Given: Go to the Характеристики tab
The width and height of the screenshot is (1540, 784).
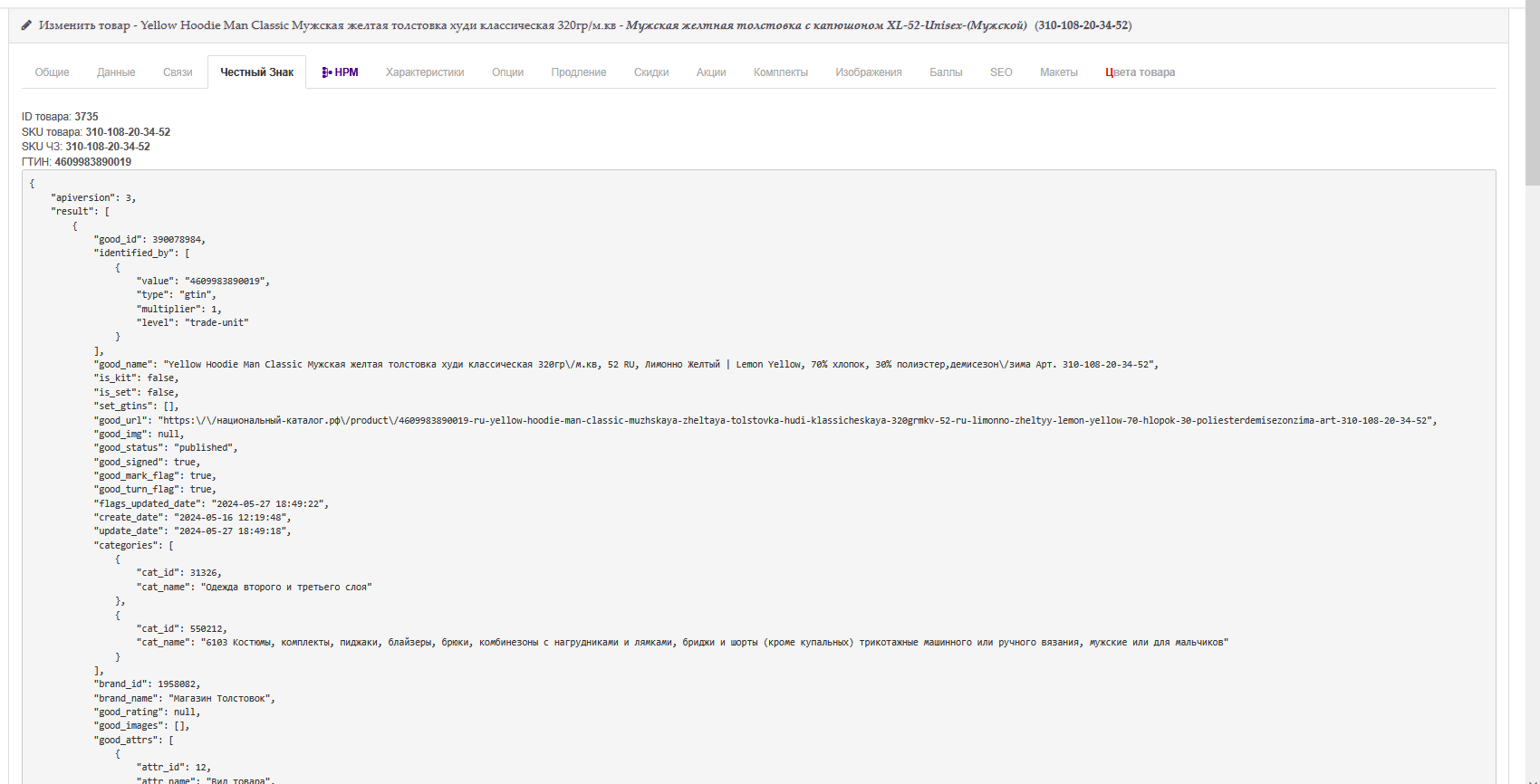Looking at the screenshot, I should 425,72.
